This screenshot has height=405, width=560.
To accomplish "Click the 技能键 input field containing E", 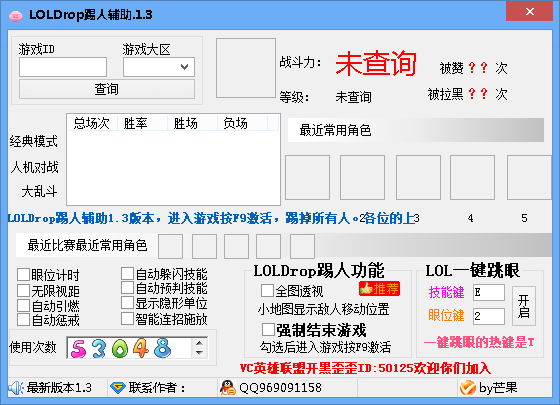I will pyautogui.click(x=489, y=293).
